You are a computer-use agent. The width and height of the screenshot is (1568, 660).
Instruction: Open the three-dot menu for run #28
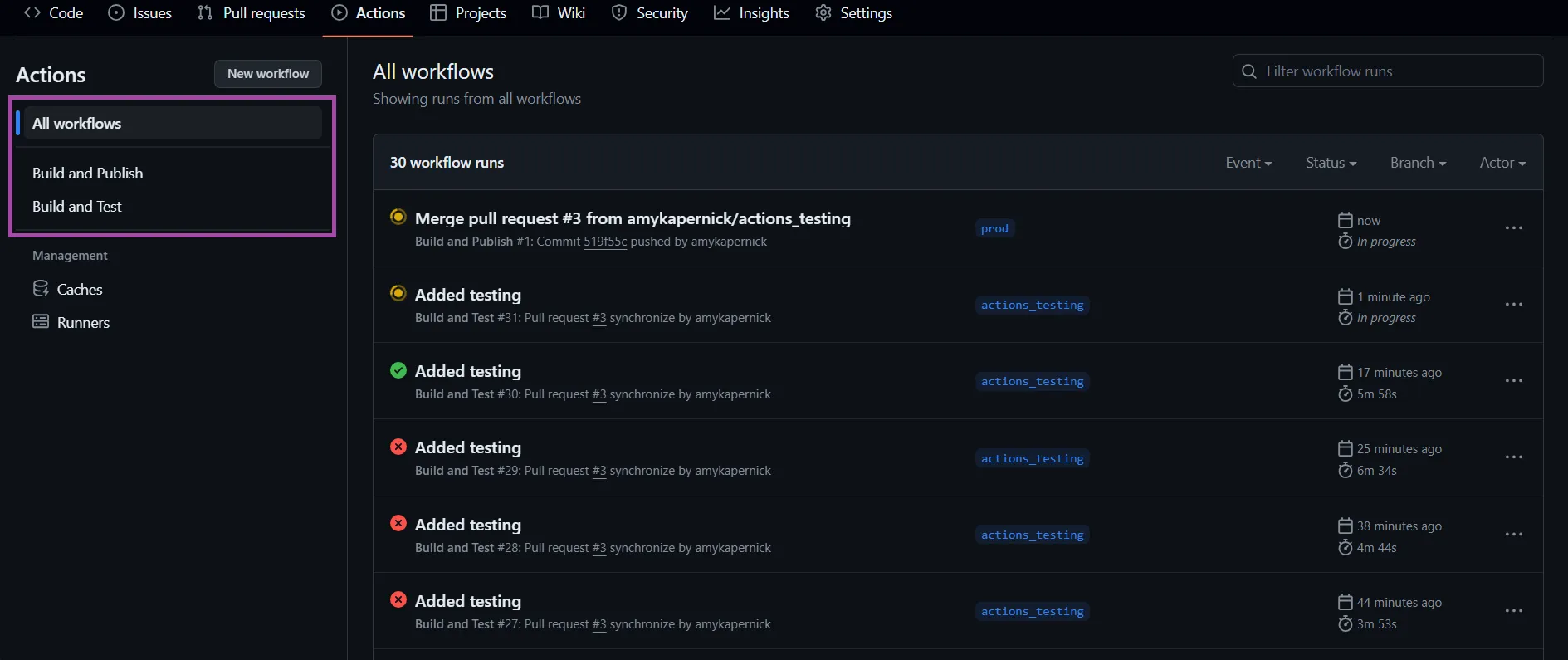coord(1513,535)
